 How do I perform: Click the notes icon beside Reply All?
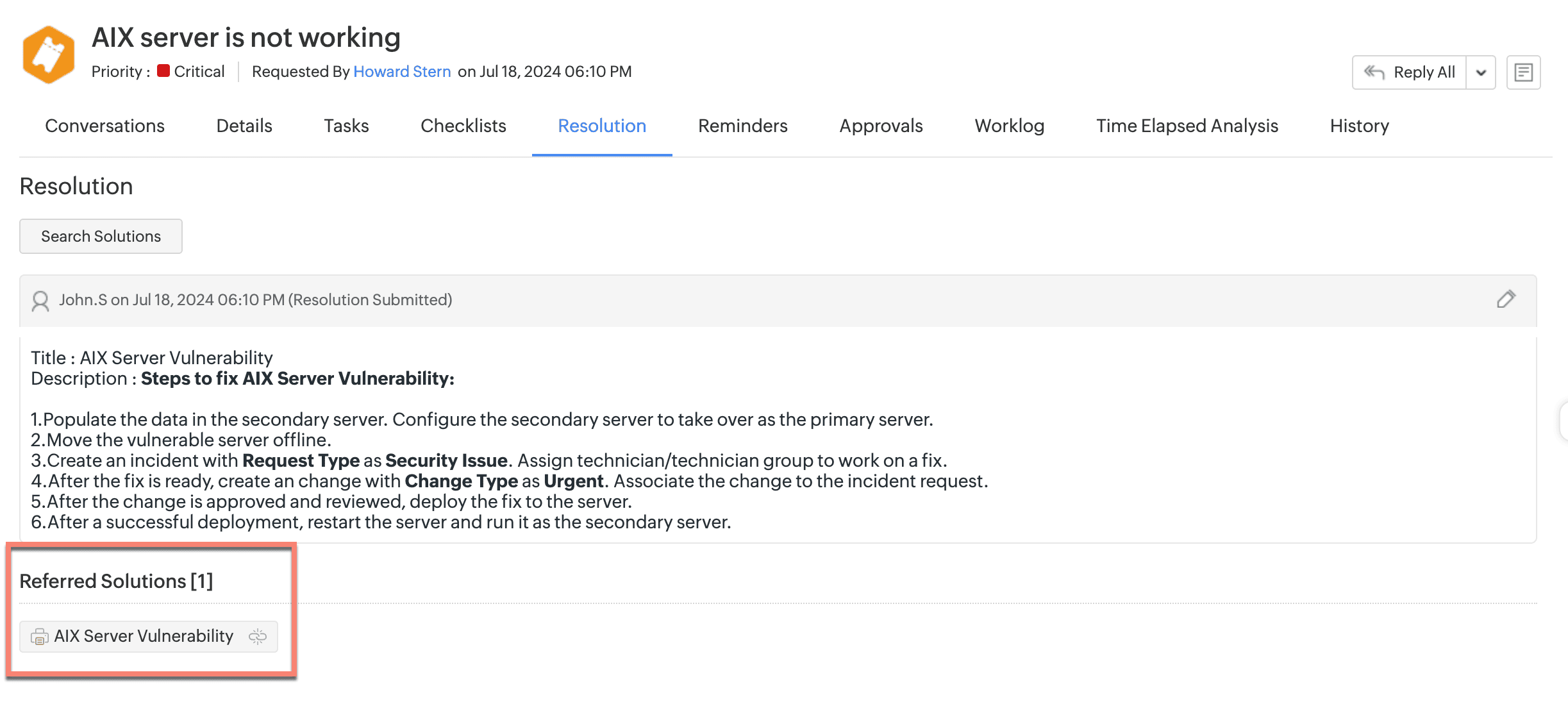(1523, 72)
